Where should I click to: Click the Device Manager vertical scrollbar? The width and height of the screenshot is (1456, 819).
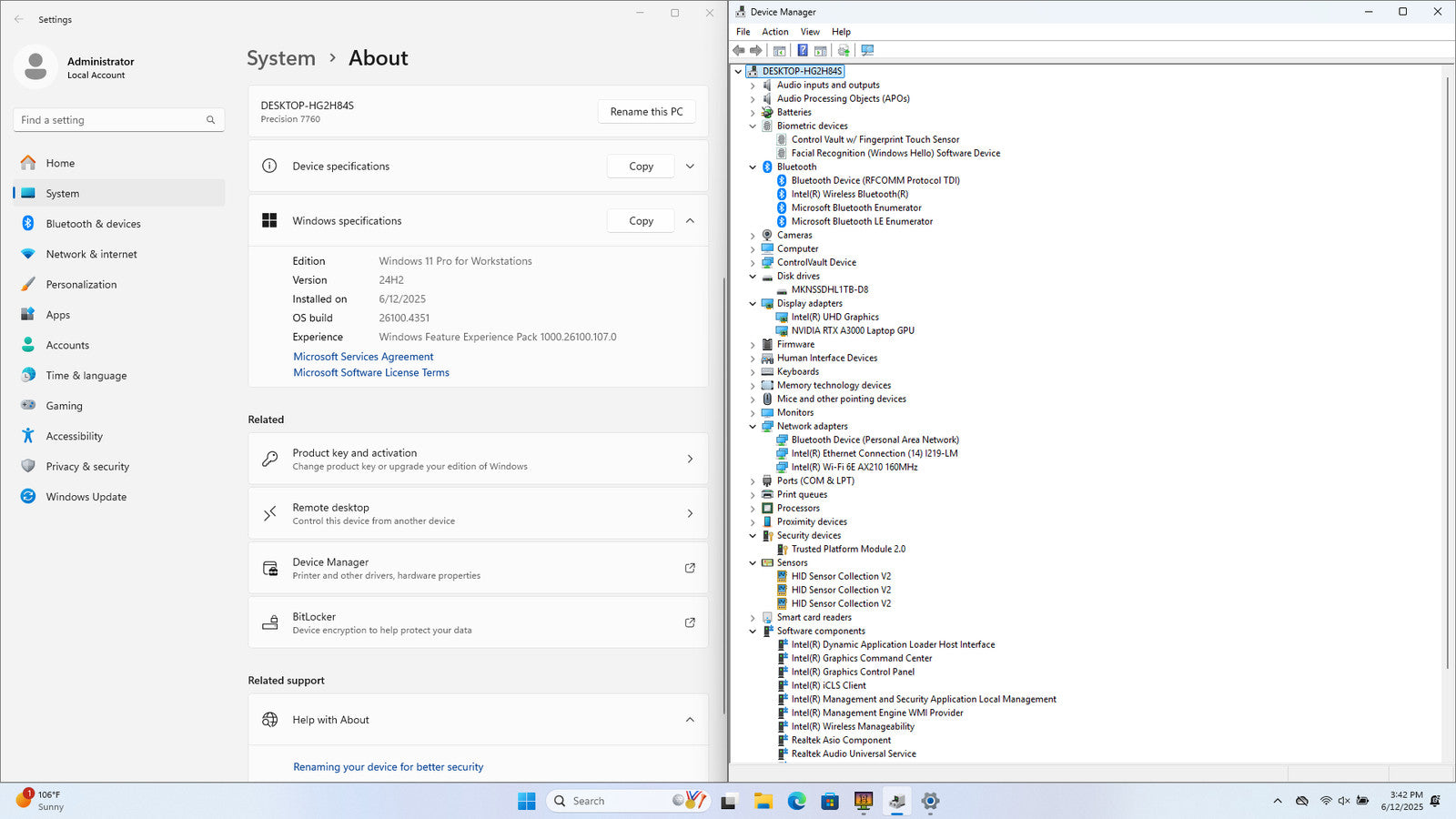1447,373
